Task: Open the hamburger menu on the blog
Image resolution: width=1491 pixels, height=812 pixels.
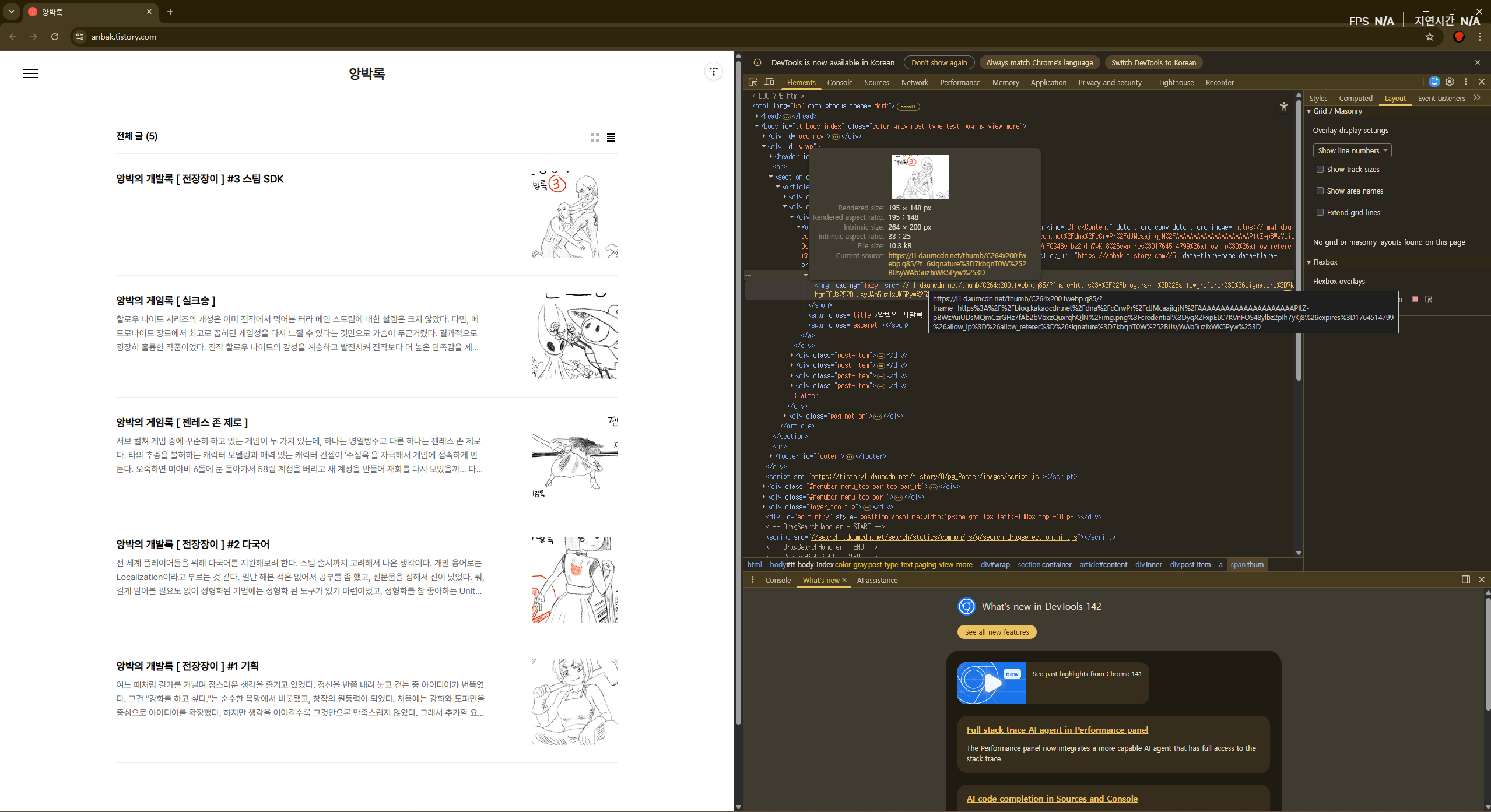Action: point(31,73)
